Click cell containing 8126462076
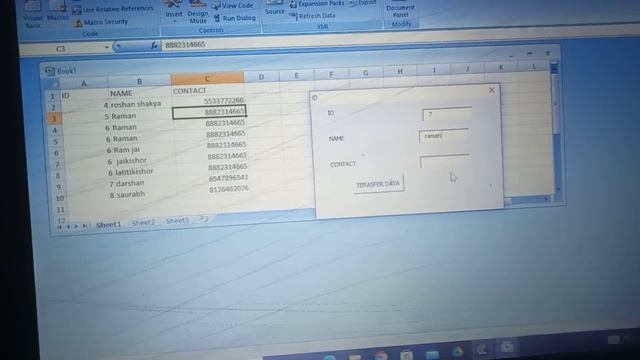Screen dimensions: 640x360 pyautogui.click(x=213, y=189)
